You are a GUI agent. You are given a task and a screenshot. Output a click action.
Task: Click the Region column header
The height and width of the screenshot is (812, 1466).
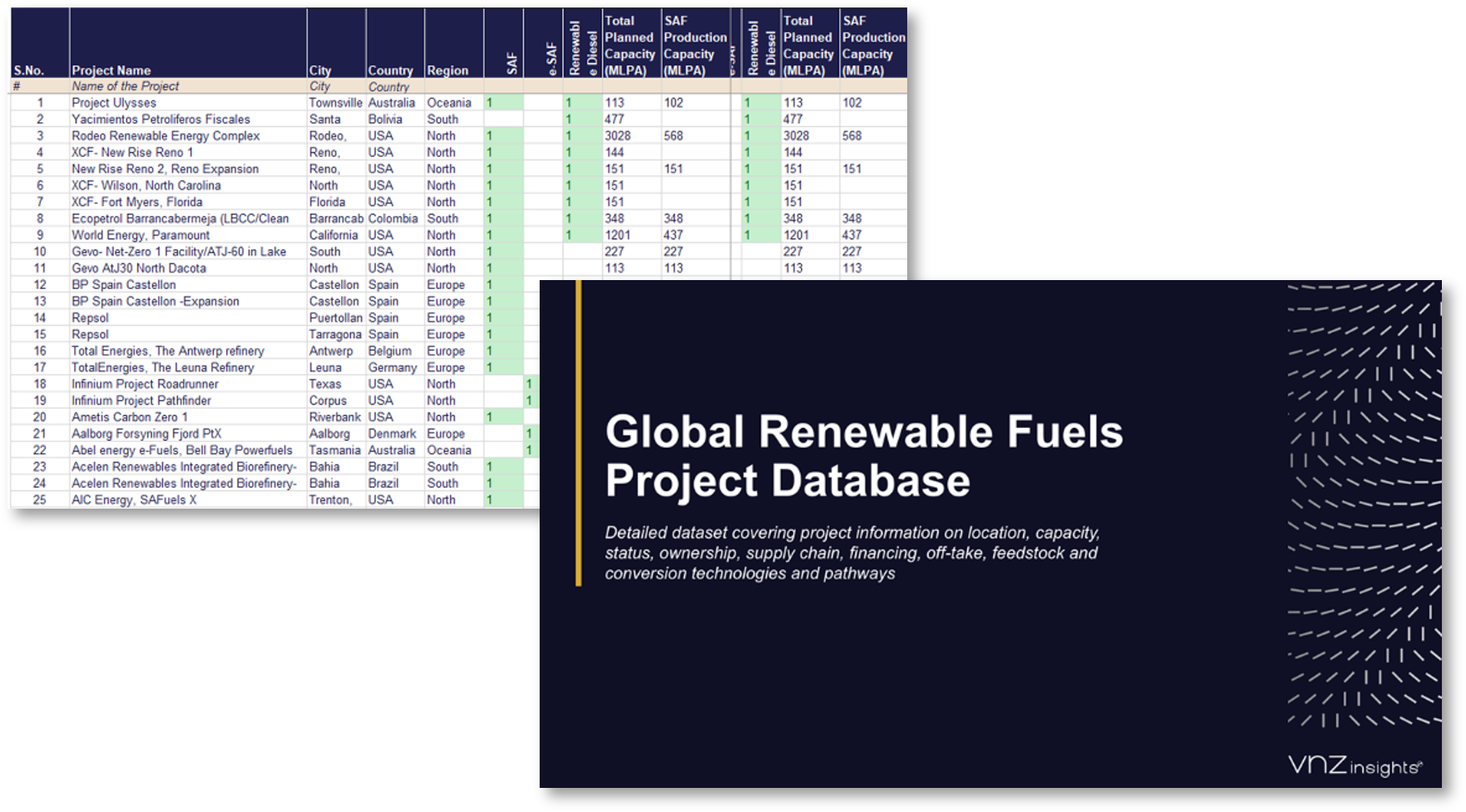[449, 71]
